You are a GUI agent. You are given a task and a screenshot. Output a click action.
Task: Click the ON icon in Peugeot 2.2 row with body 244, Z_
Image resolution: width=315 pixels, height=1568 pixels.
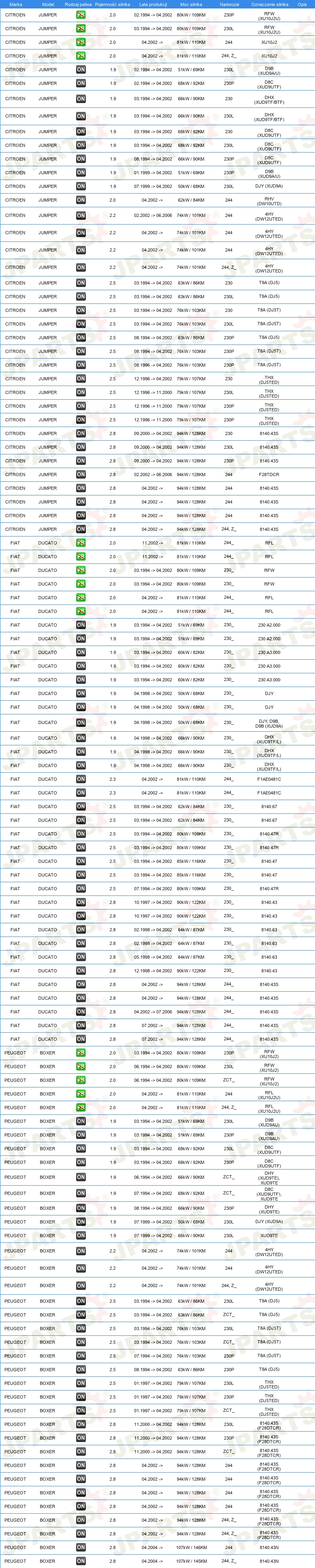pos(81,1285)
